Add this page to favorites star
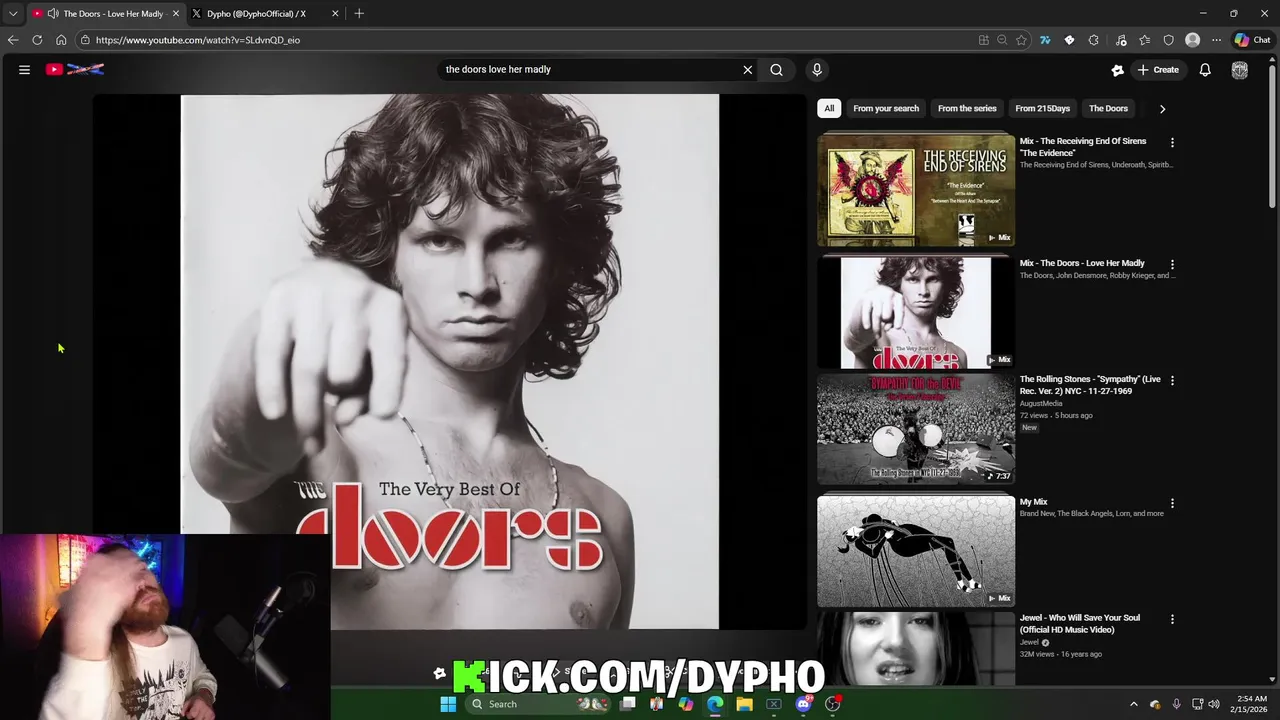The image size is (1280, 720). pyautogui.click(x=1021, y=40)
